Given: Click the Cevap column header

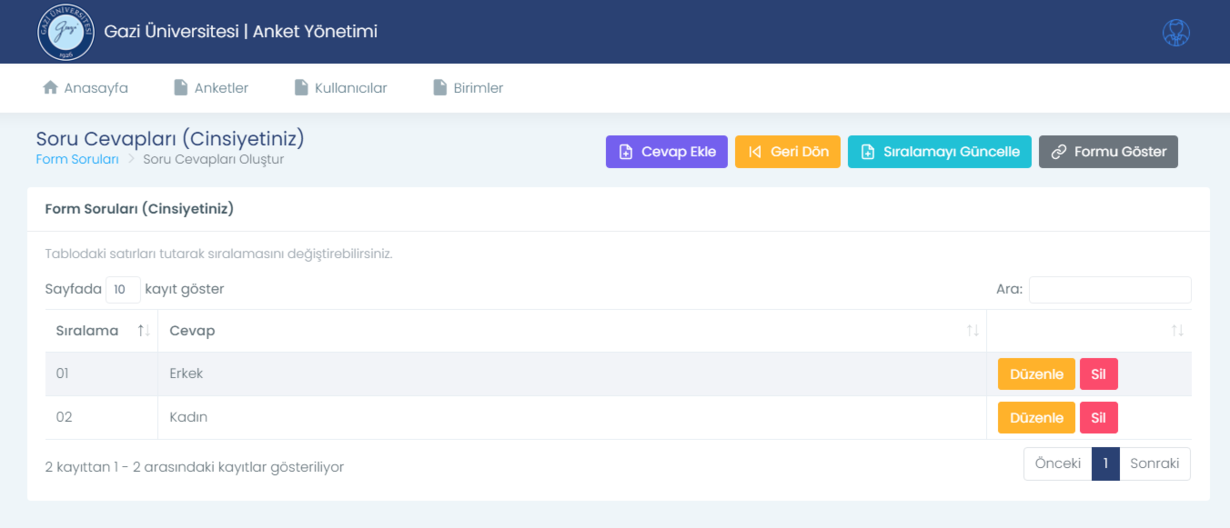Looking at the screenshot, I should (x=572, y=331).
